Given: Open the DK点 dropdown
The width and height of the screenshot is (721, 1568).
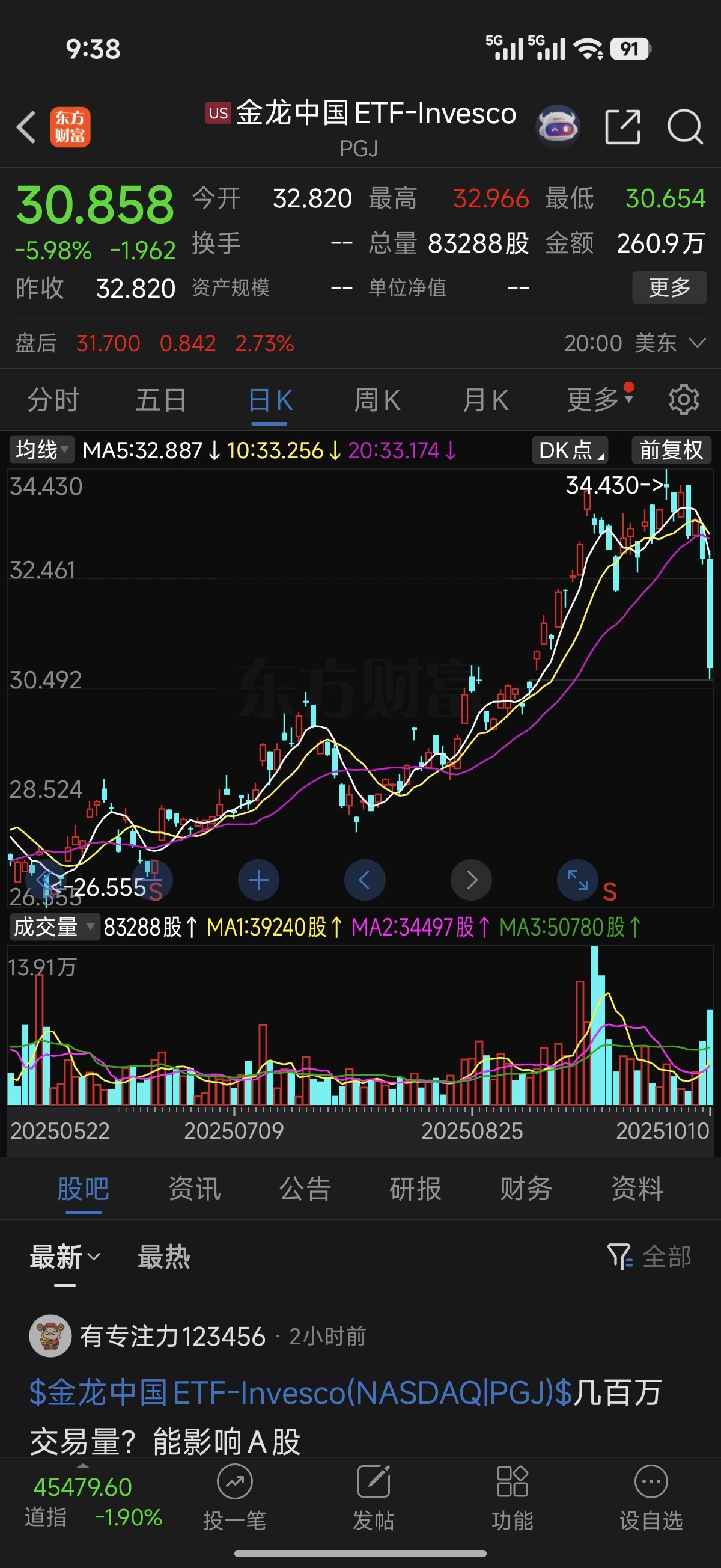Looking at the screenshot, I should [x=570, y=450].
